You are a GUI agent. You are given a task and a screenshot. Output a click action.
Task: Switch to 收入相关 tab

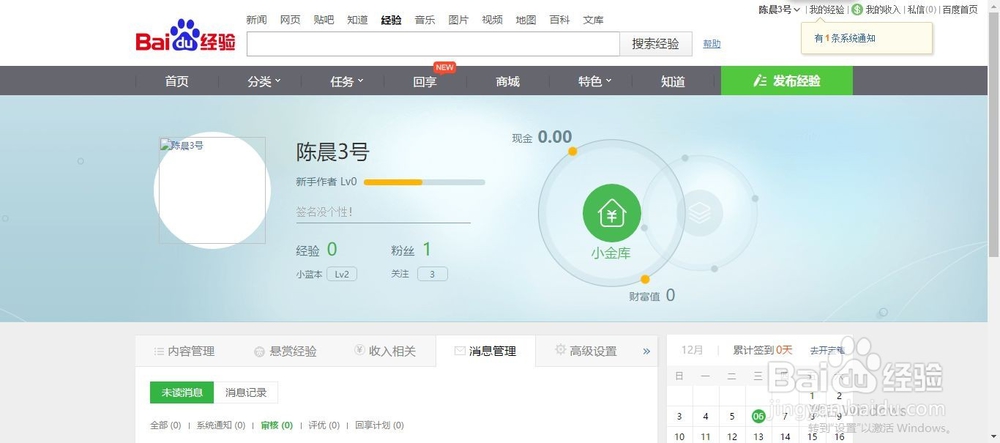[385, 351]
